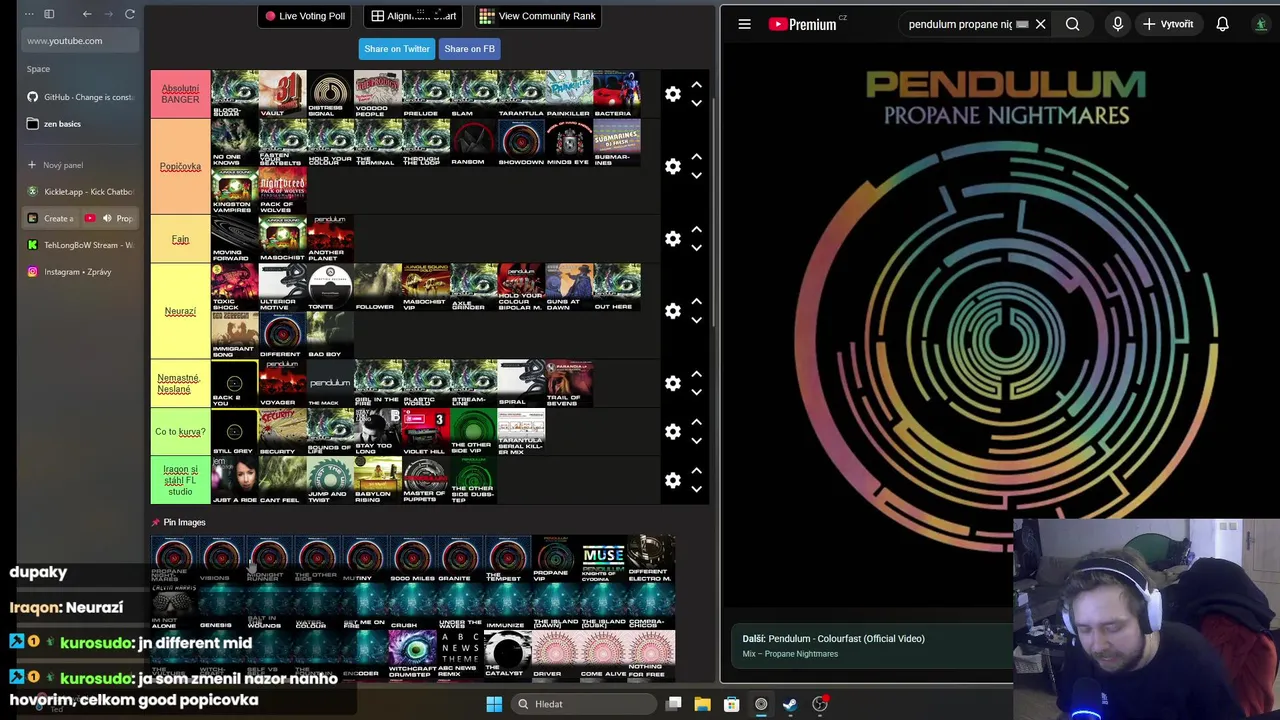Move Popičovka tier up with arrow
The width and height of the screenshot is (1280, 720).
pos(697,157)
